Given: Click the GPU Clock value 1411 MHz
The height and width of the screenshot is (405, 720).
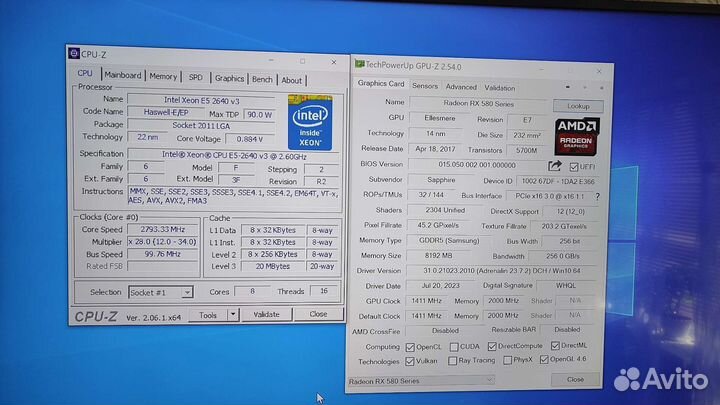Looking at the screenshot, I should pos(426,301).
